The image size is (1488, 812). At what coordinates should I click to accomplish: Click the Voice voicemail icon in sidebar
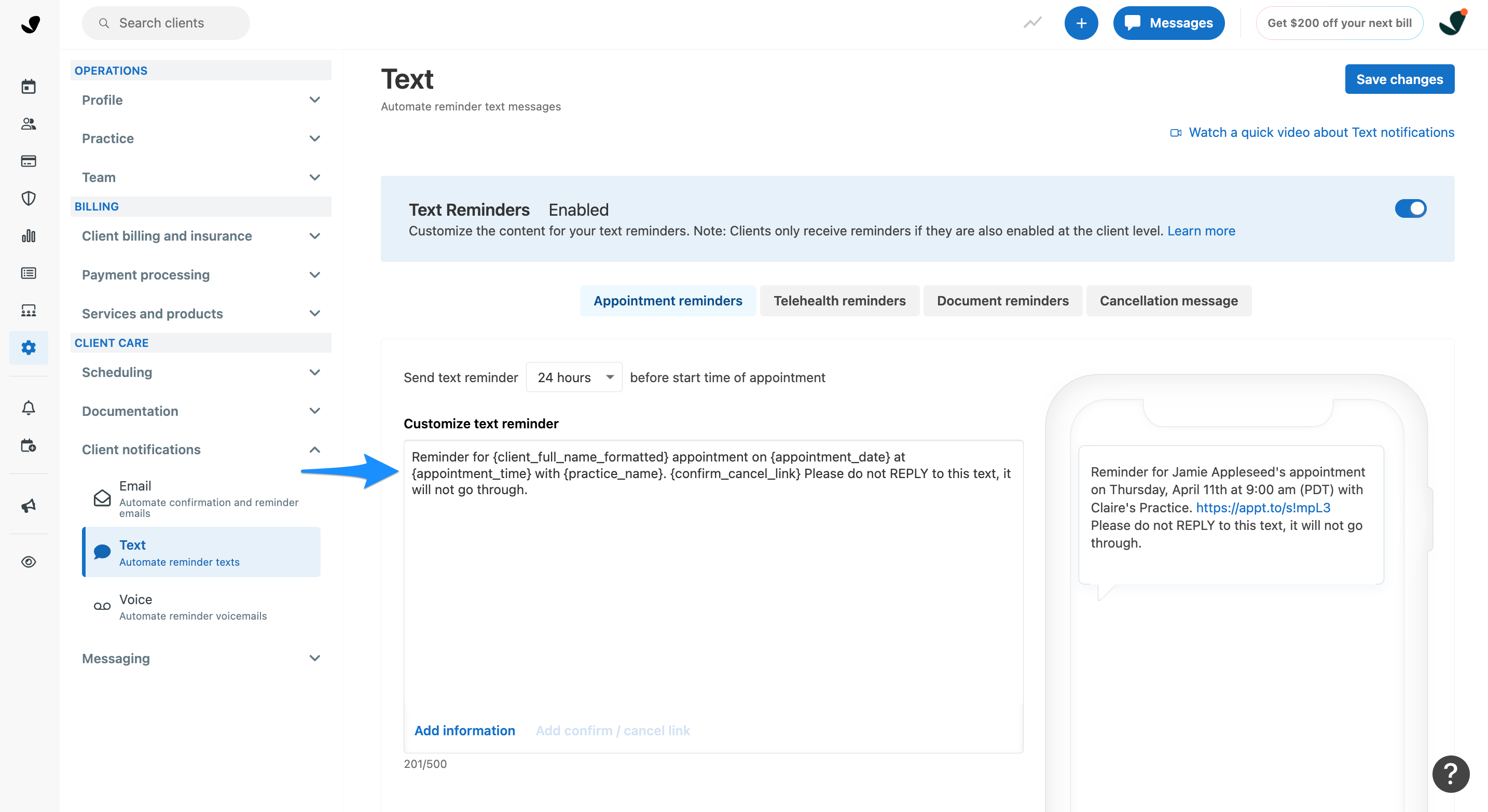click(102, 606)
